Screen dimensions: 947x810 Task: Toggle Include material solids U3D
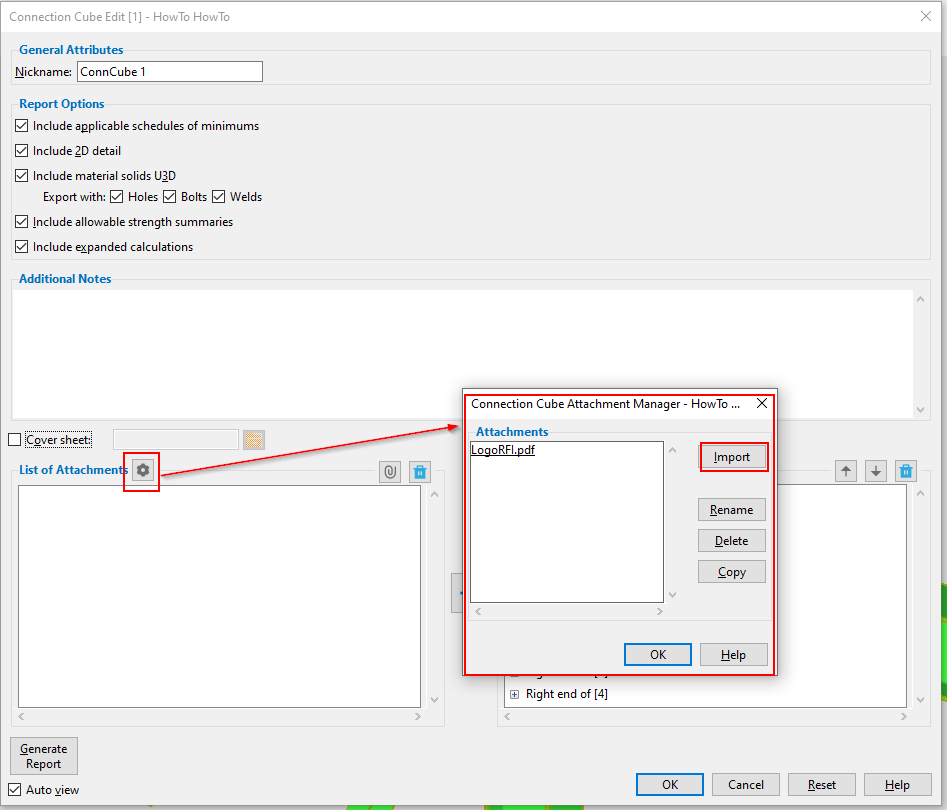click(22, 175)
